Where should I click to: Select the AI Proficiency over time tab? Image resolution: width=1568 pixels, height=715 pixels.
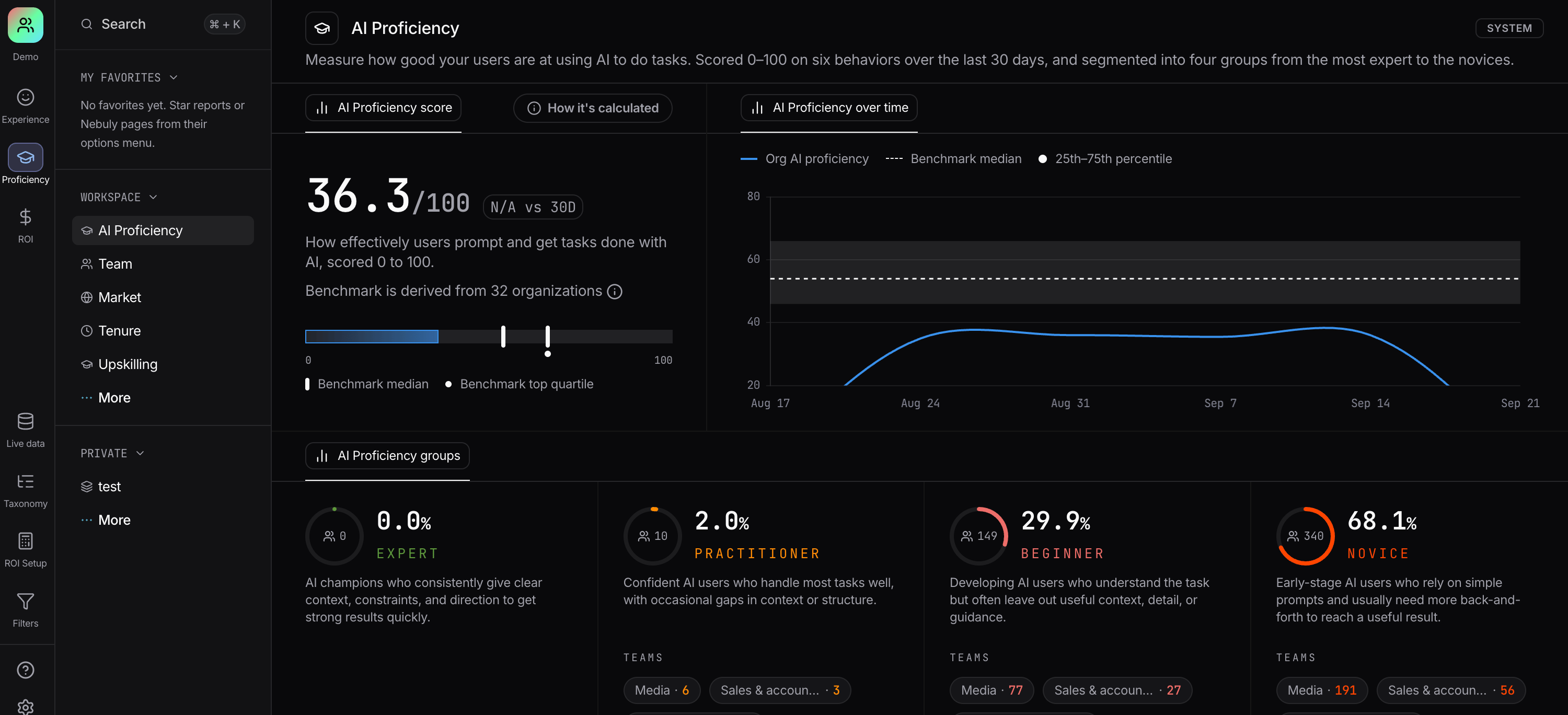pos(828,108)
